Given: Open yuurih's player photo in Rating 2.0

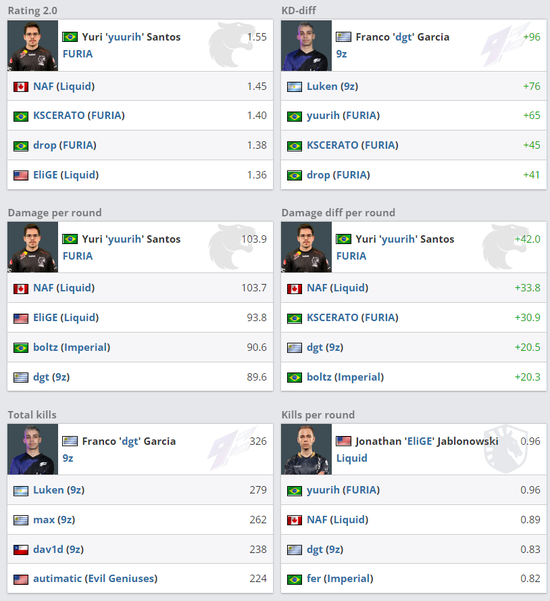Looking at the screenshot, I should click(33, 46).
